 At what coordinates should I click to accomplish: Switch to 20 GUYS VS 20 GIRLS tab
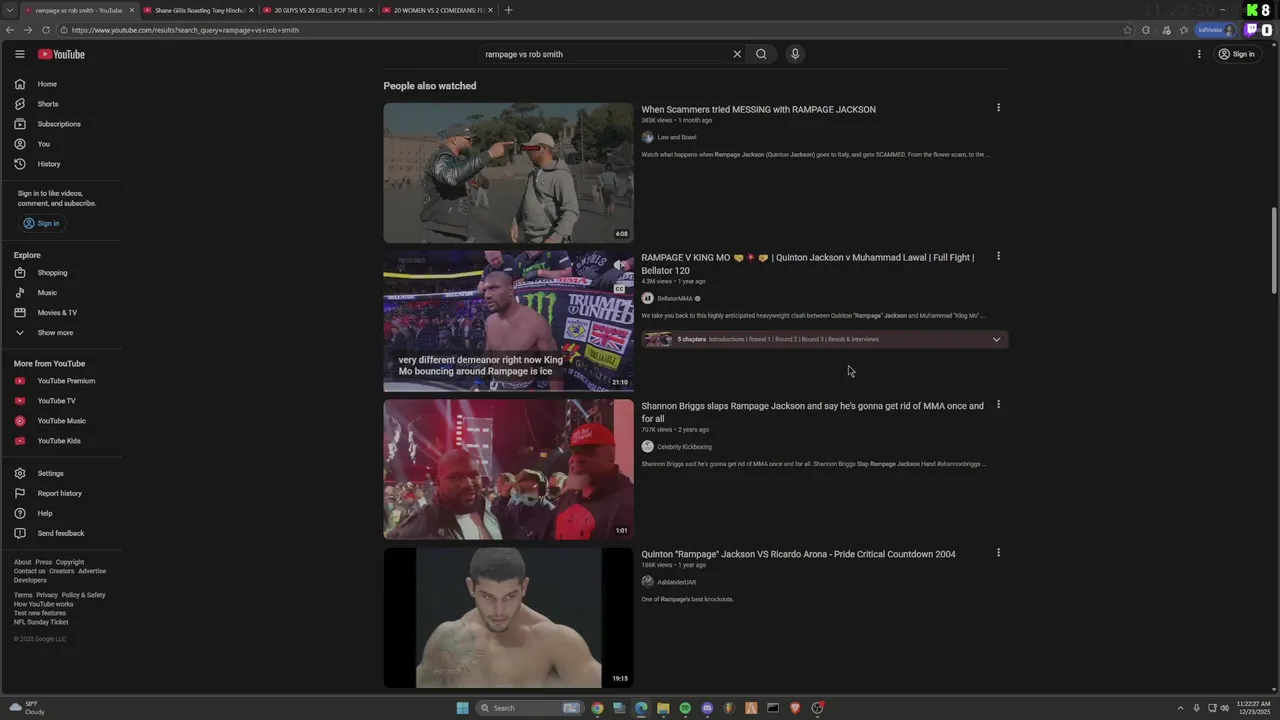(x=319, y=10)
